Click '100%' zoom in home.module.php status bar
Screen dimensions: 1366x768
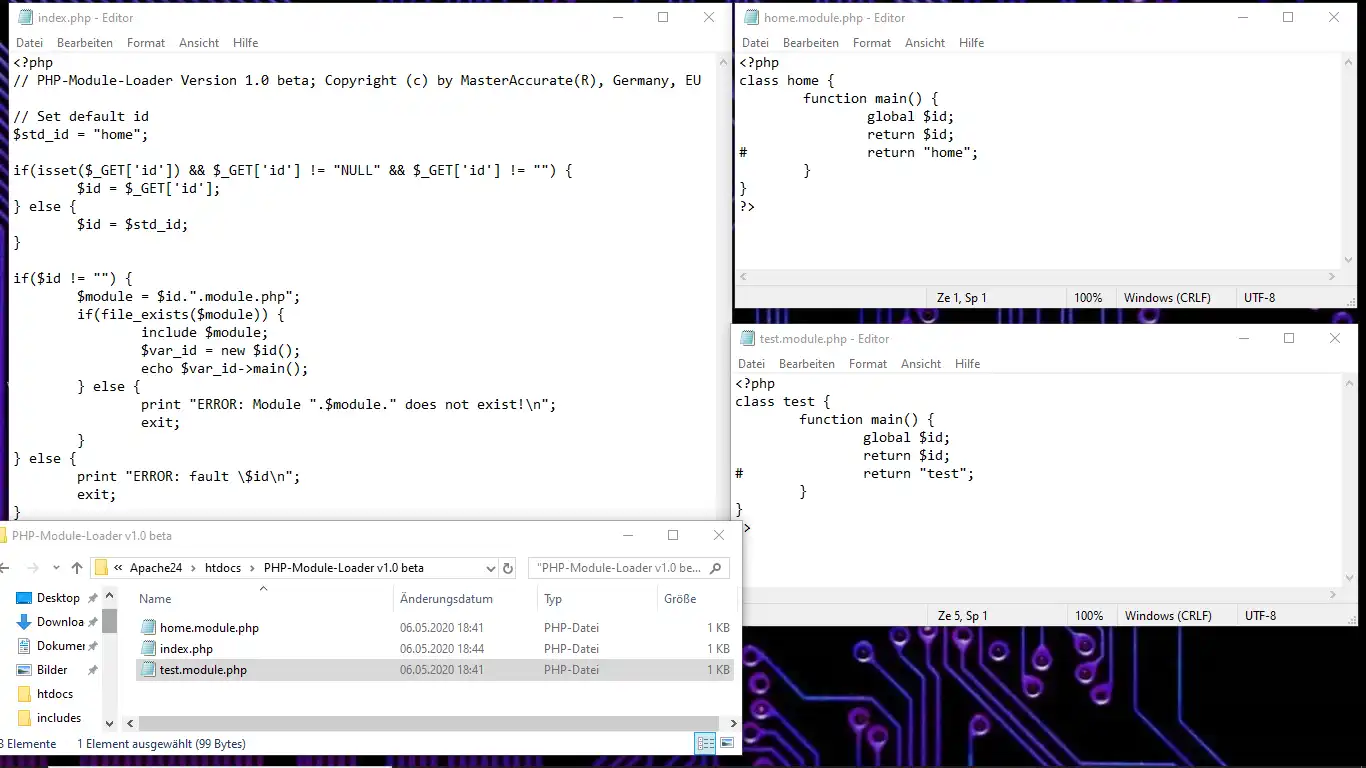coord(1088,298)
